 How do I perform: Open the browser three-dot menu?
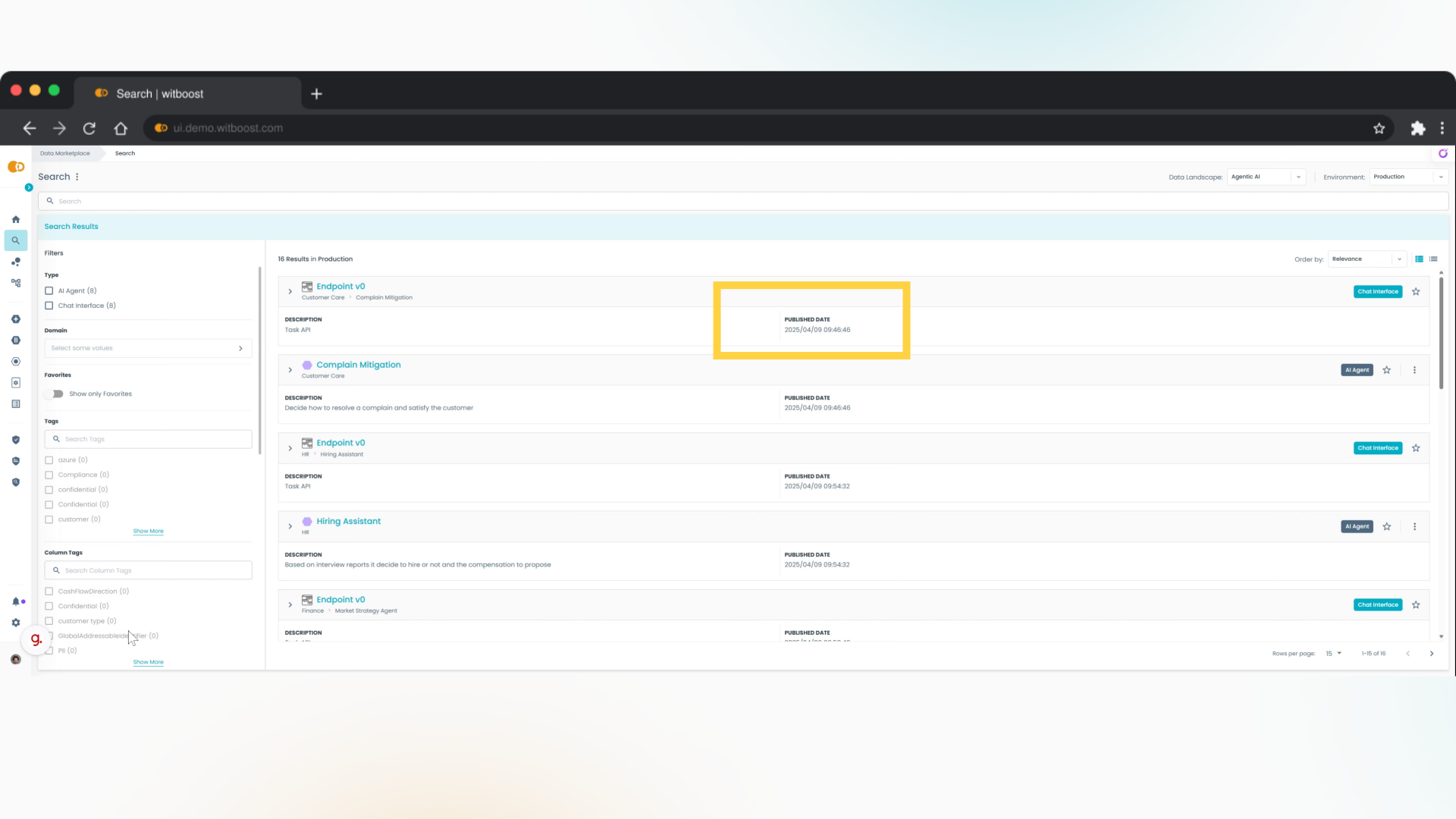tap(1442, 128)
